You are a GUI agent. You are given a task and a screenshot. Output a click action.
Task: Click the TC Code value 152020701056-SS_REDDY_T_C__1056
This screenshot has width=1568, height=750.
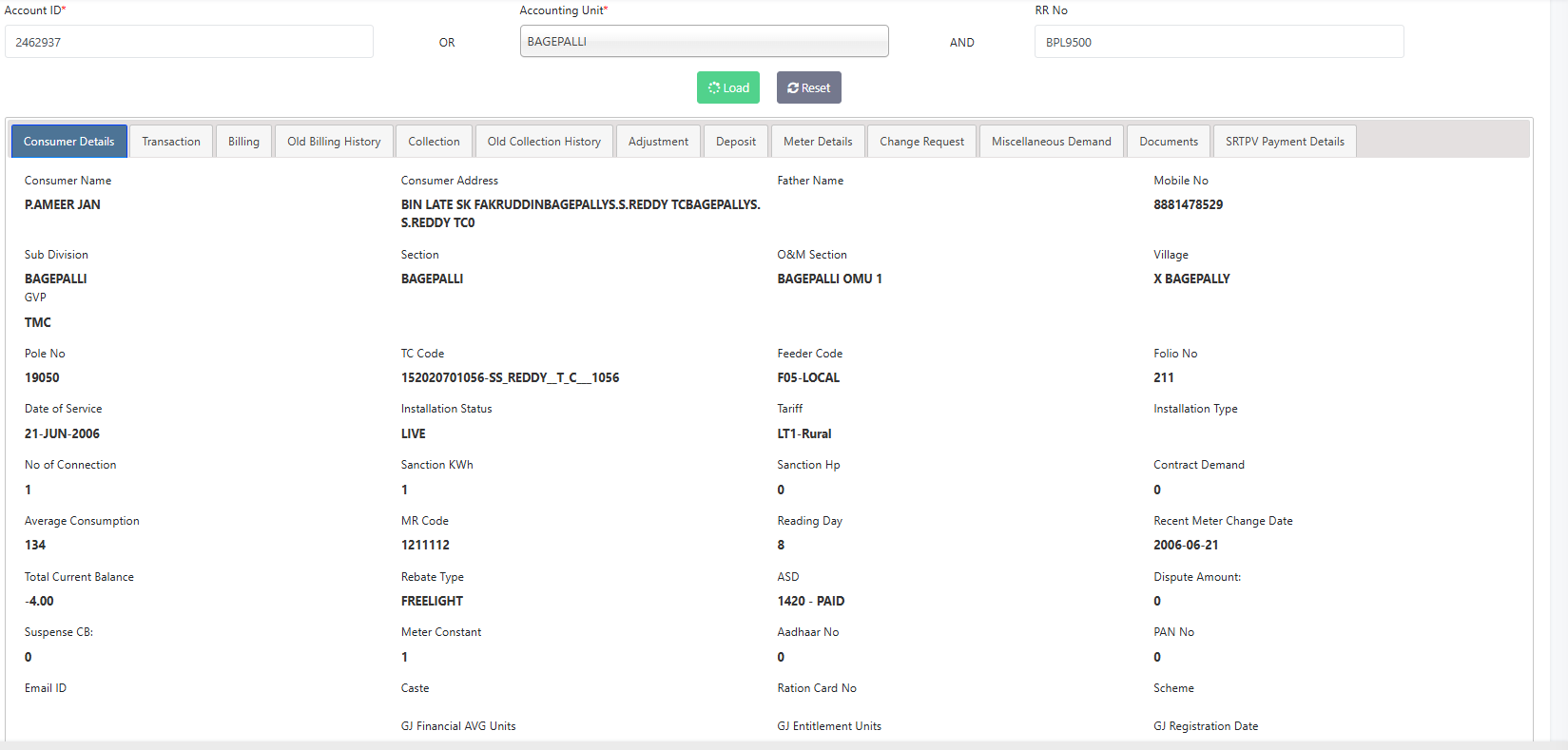(x=510, y=377)
